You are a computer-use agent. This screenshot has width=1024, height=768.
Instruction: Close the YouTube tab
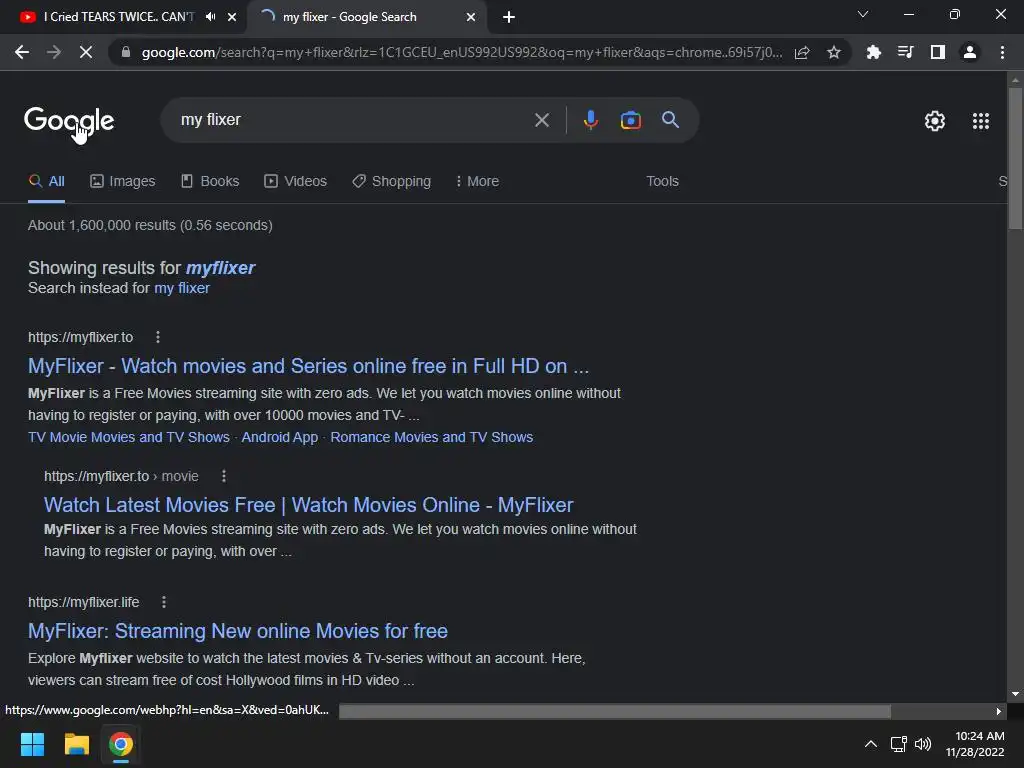click(x=232, y=17)
